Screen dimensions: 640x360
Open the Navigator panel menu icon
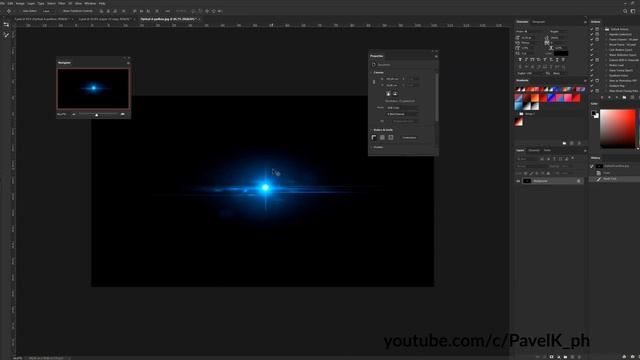pyautogui.click(x=128, y=63)
